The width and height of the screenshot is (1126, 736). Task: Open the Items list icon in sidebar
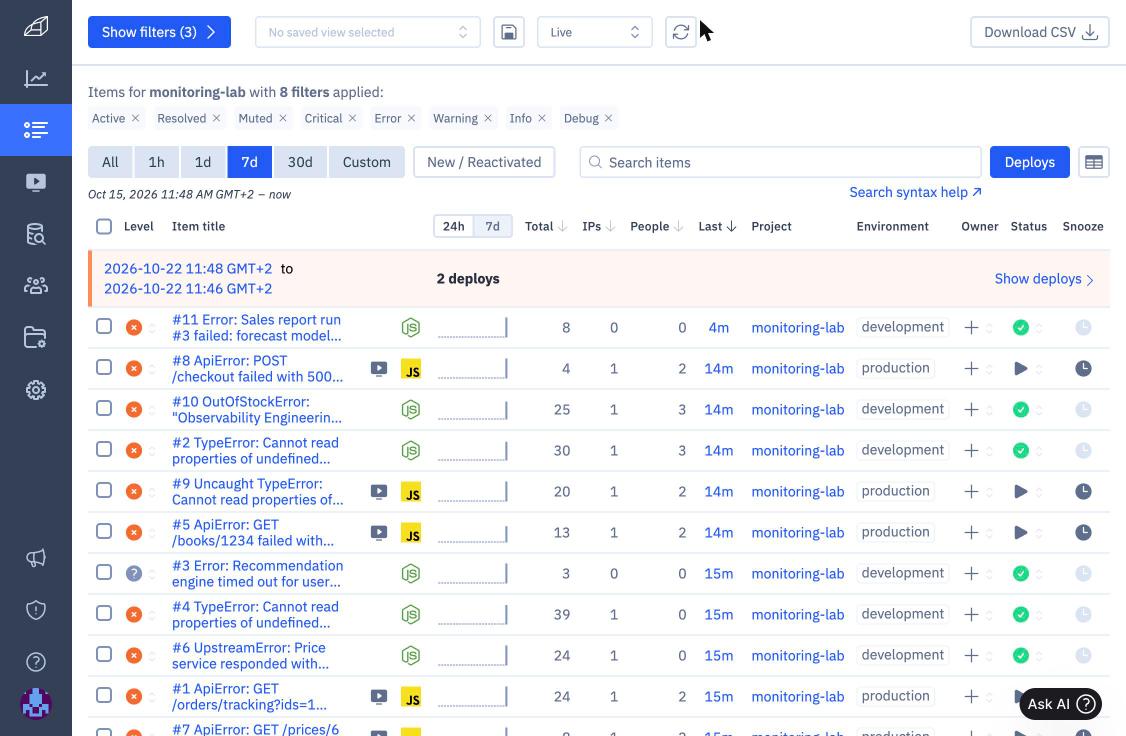36,130
